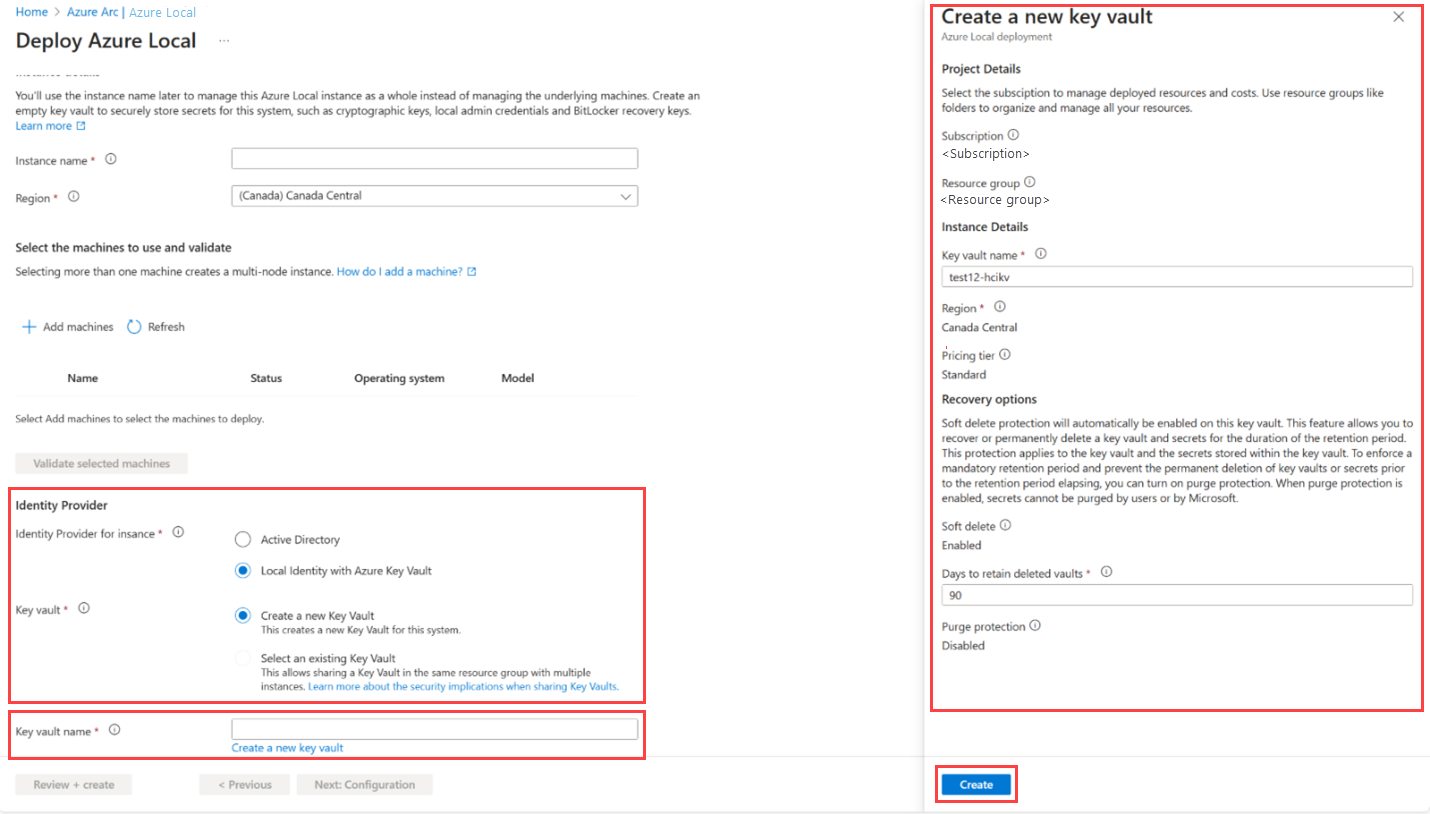Viewport: 1430px width, 814px height.
Task: Close the Create a new key vault panel
Action: point(1398,17)
